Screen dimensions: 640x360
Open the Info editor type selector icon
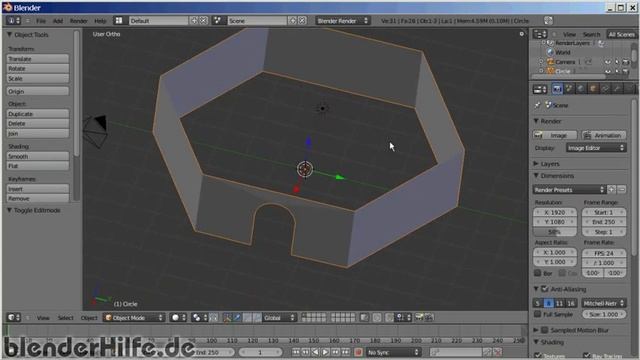point(13,20)
